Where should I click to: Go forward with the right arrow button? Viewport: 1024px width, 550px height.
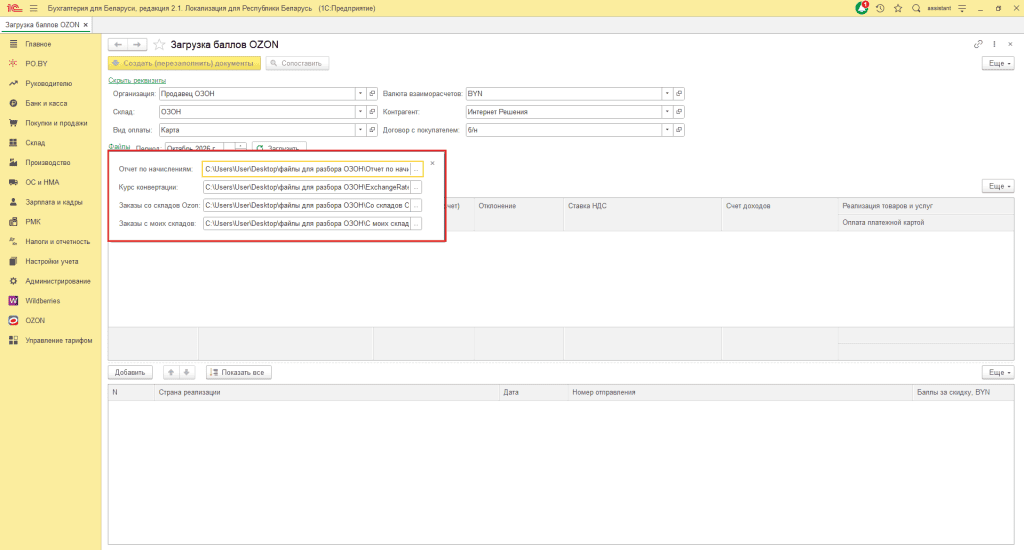136,44
